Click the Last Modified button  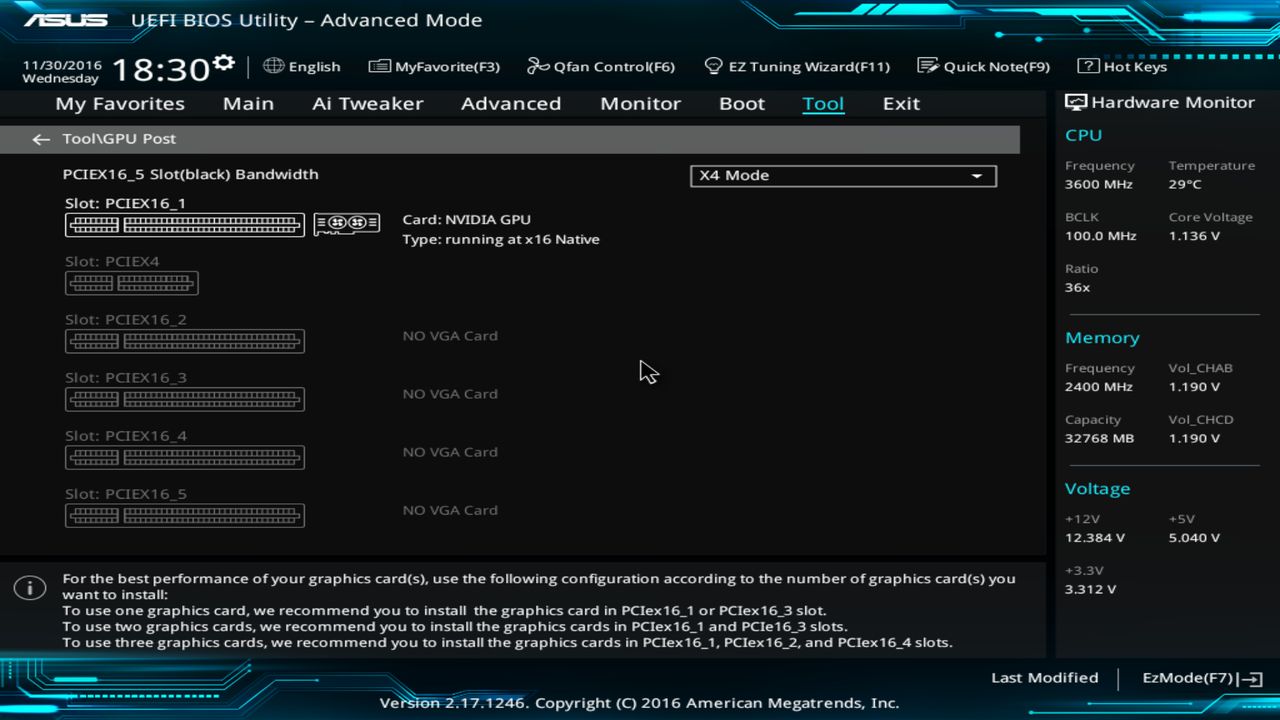[1044, 677]
